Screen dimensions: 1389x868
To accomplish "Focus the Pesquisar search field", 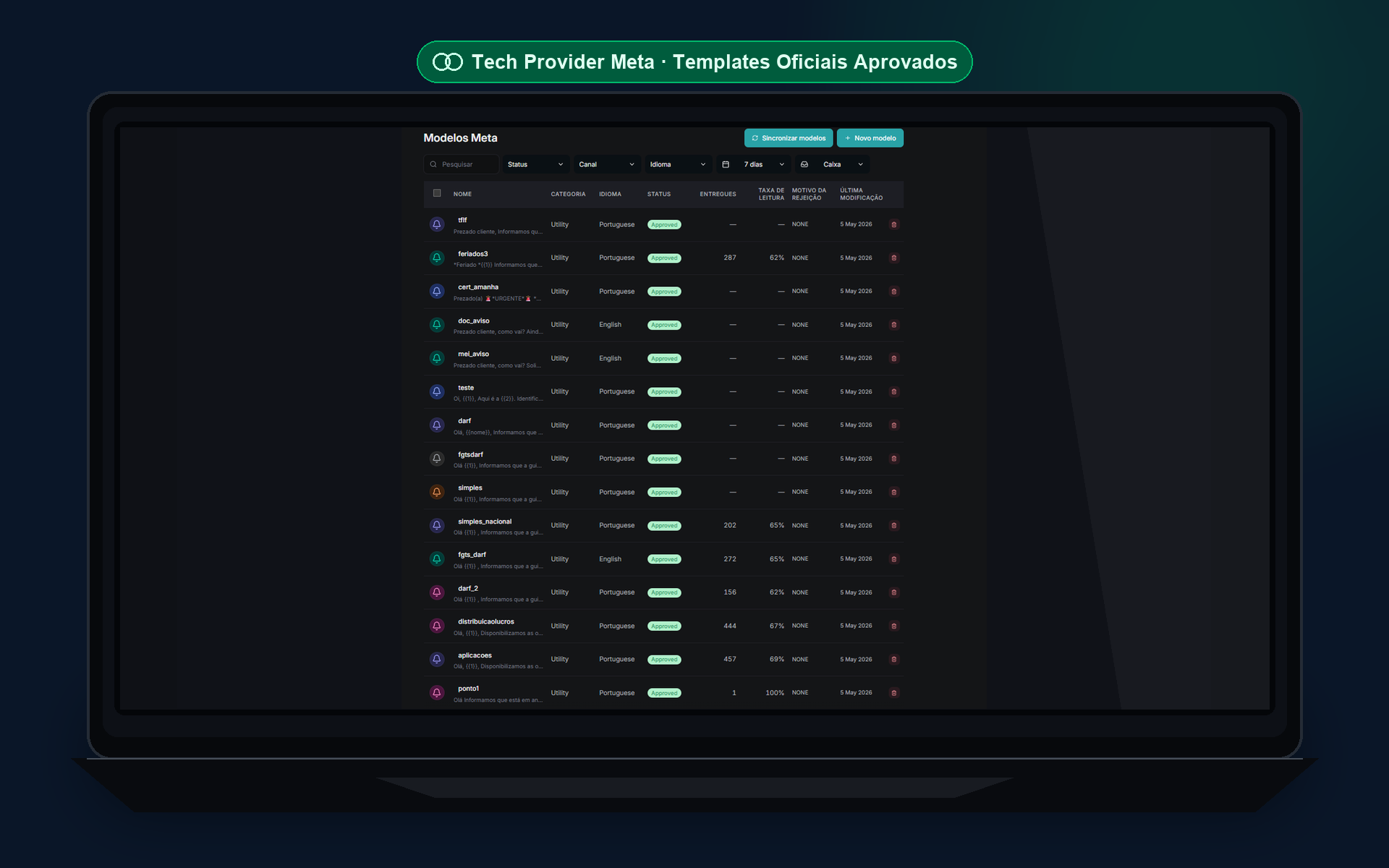I will pos(461,164).
